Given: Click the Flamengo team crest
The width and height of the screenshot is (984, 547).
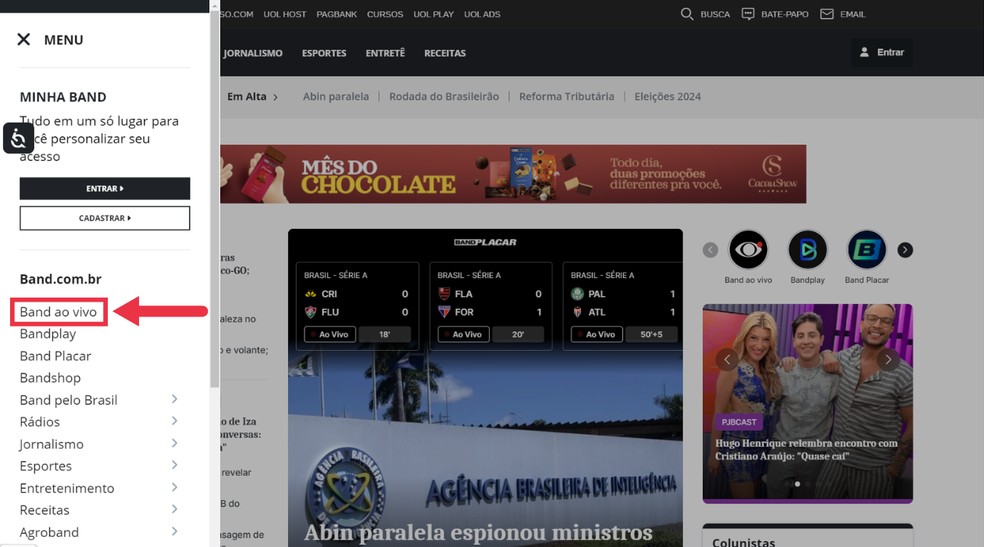Looking at the screenshot, I should pyautogui.click(x=444, y=293).
